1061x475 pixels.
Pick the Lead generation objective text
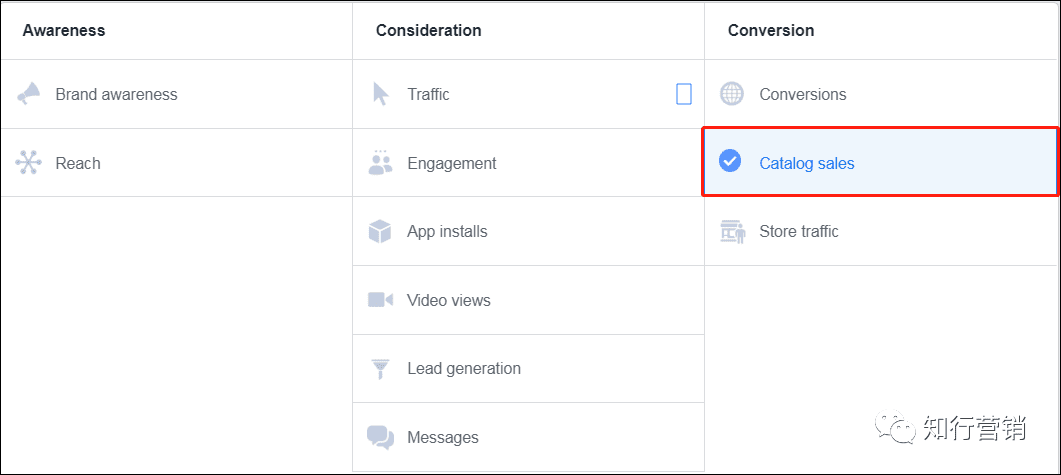tap(464, 369)
